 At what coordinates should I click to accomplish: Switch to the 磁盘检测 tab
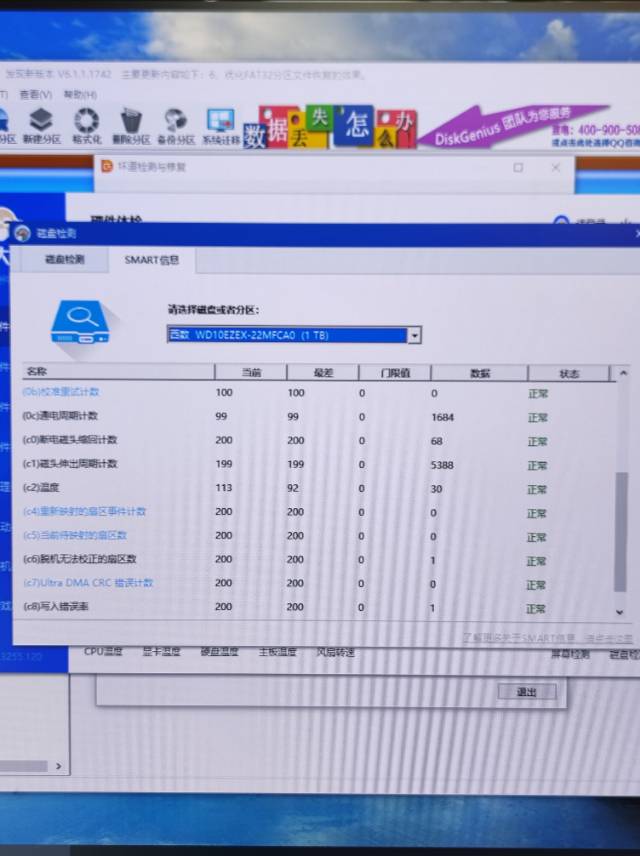click(x=64, y=259)
